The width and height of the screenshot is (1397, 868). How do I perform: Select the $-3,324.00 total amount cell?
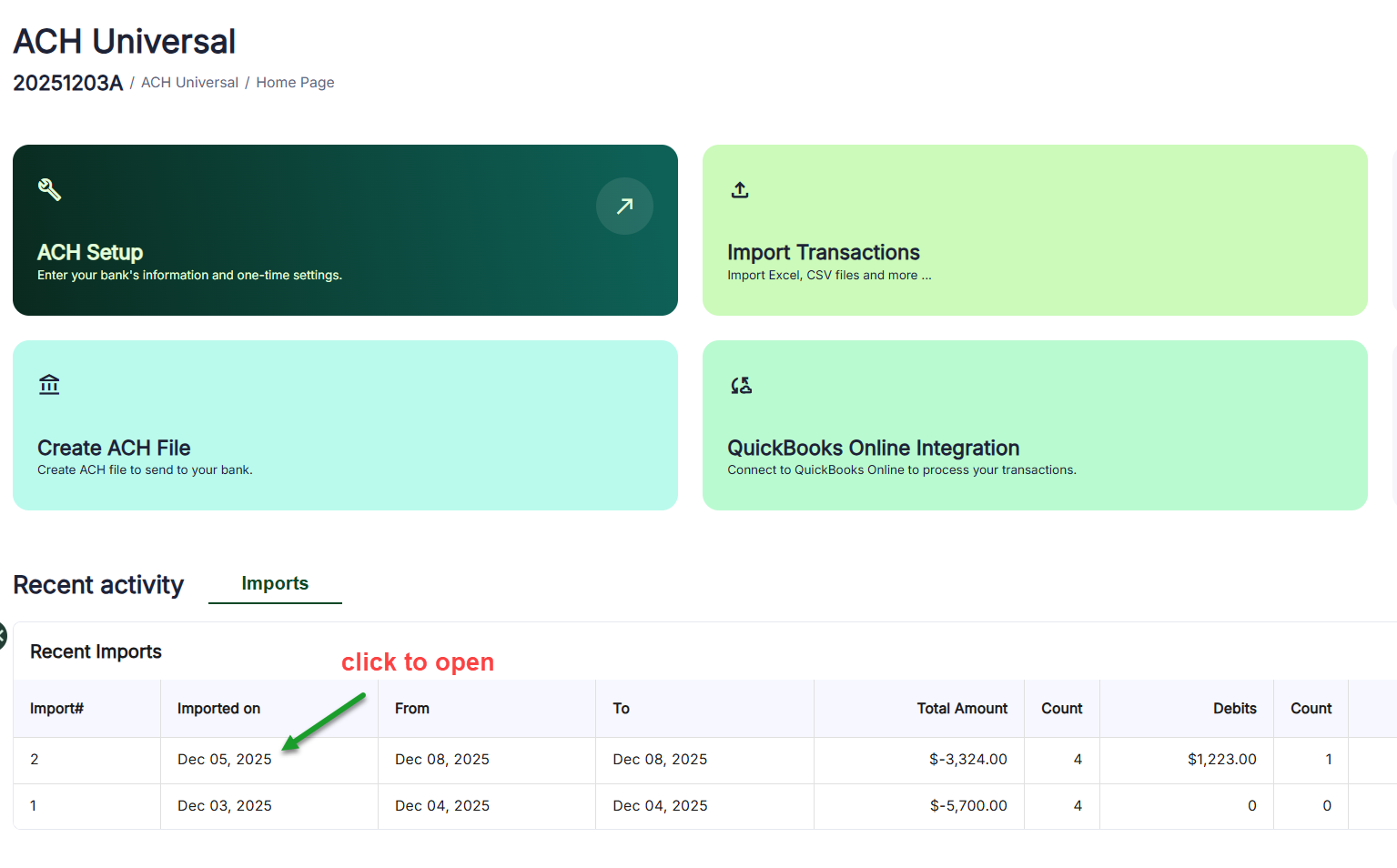967,760
